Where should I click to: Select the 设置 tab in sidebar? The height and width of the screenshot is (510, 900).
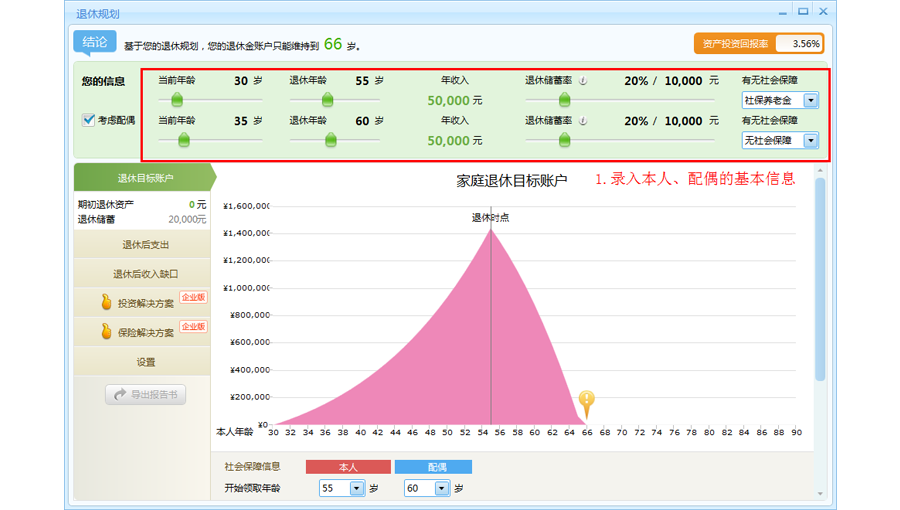point(145,362)
